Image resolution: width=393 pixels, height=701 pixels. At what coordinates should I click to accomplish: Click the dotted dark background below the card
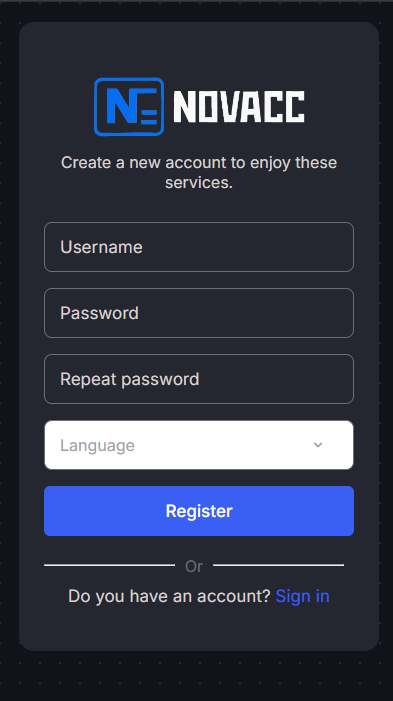199,676
